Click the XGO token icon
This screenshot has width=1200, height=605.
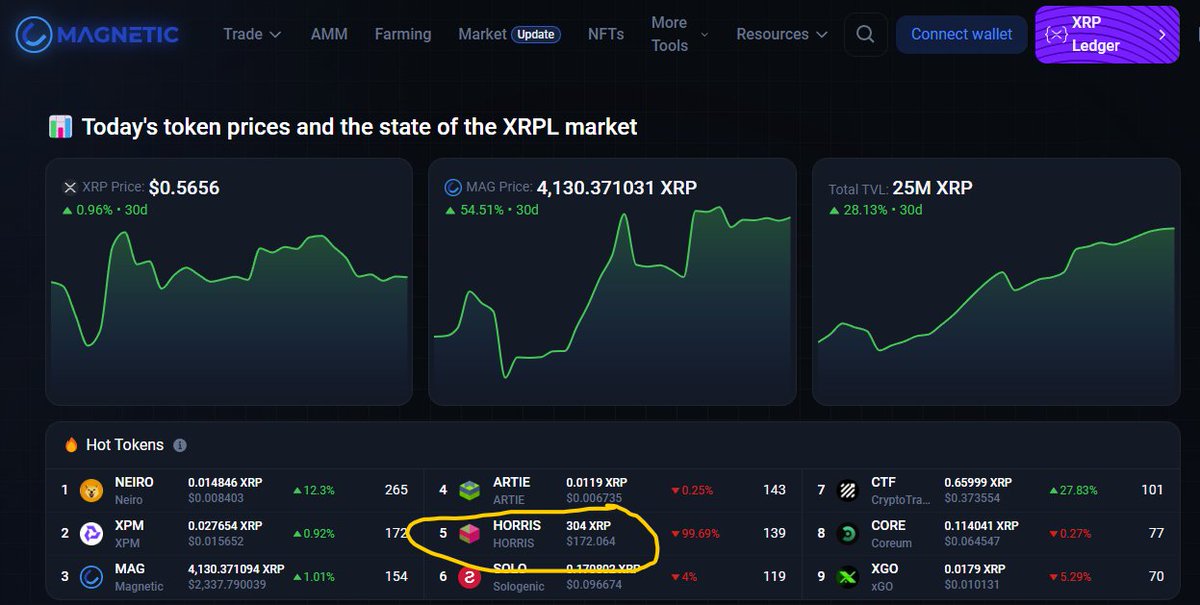pyautogui.click(x=848, y=577)
